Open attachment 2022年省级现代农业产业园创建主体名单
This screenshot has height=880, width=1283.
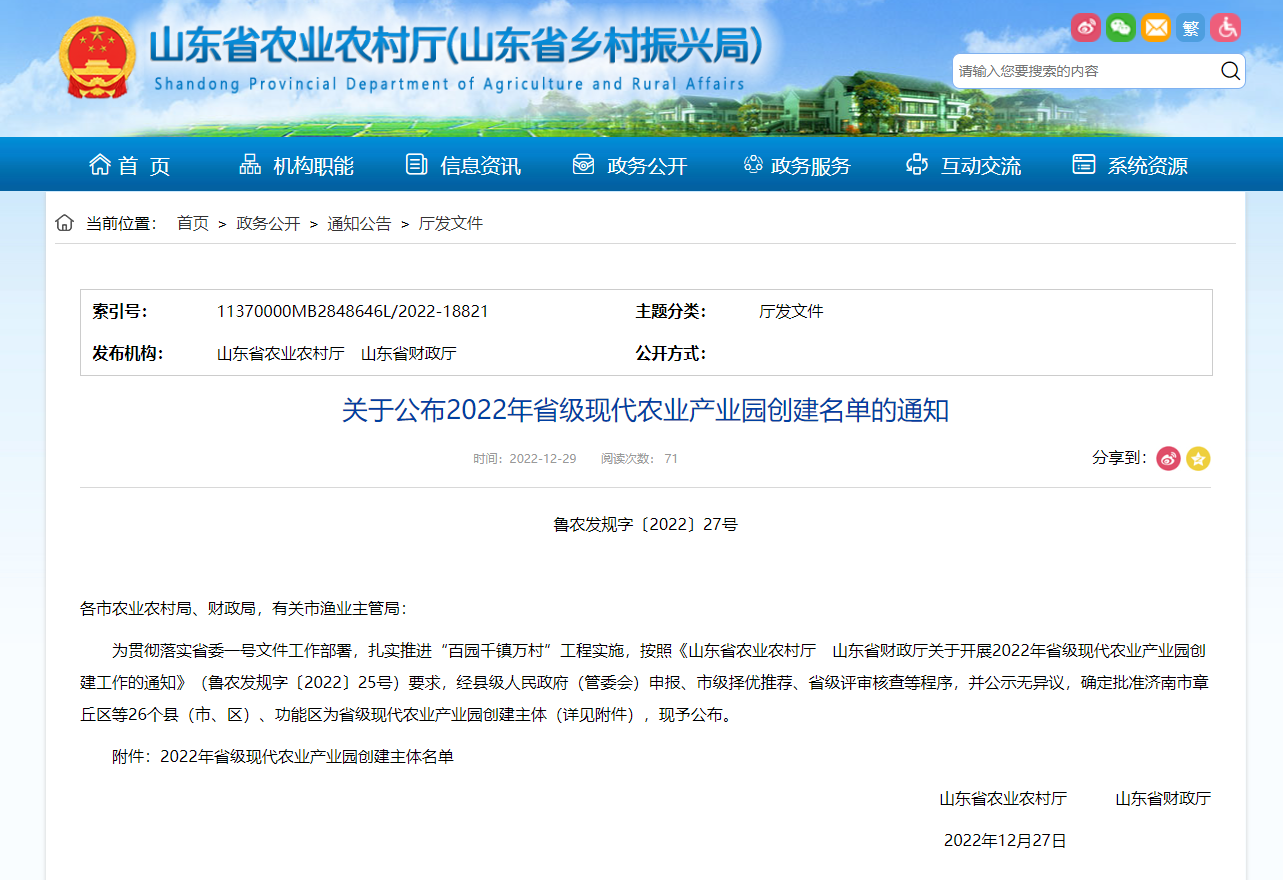click(307, 757)
